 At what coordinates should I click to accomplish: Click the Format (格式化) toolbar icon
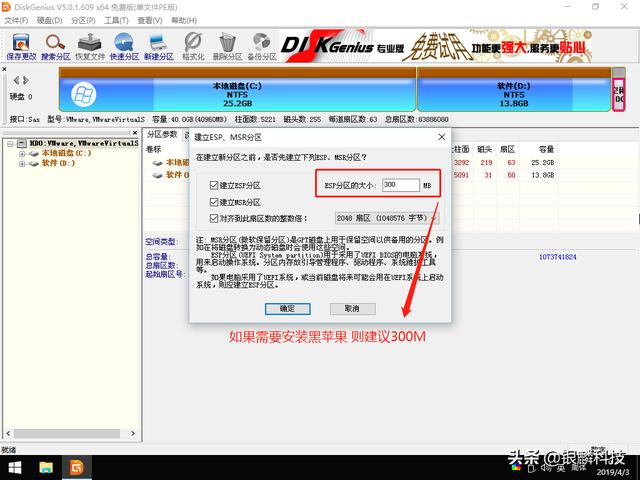(193, 47)
